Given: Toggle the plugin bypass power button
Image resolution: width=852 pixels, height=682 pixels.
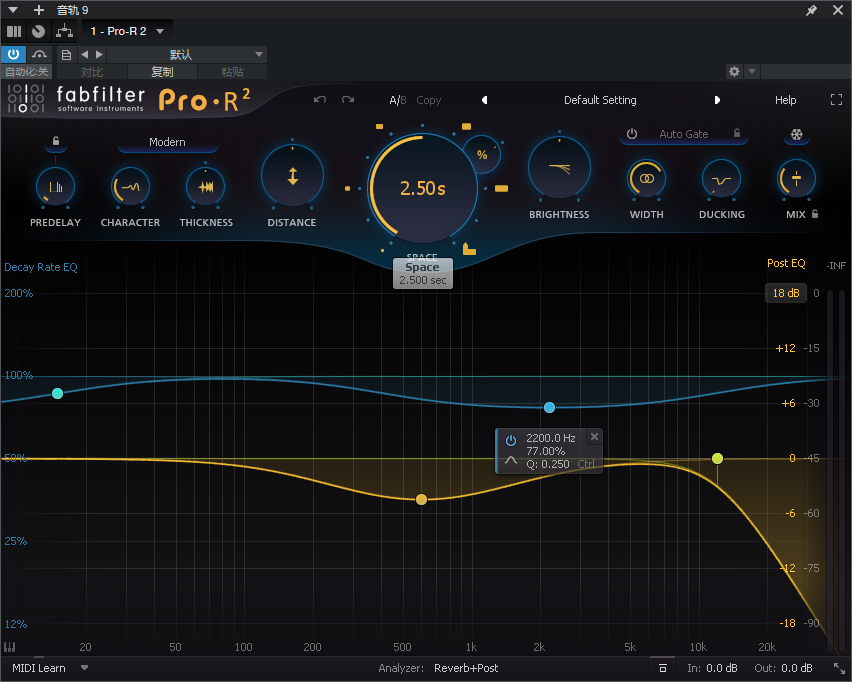Looking at the screenshot, I should pos(14,54).
